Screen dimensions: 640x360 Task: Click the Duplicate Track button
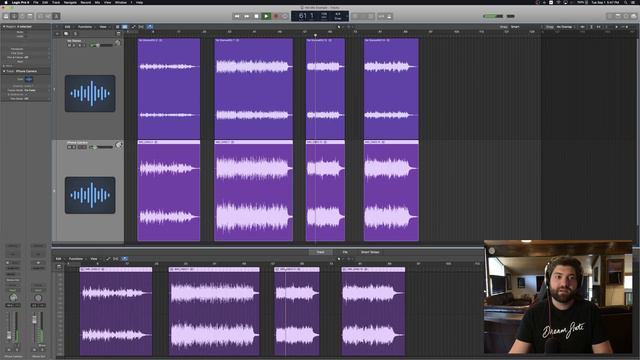pyautogui.click(x=66, y=33)
